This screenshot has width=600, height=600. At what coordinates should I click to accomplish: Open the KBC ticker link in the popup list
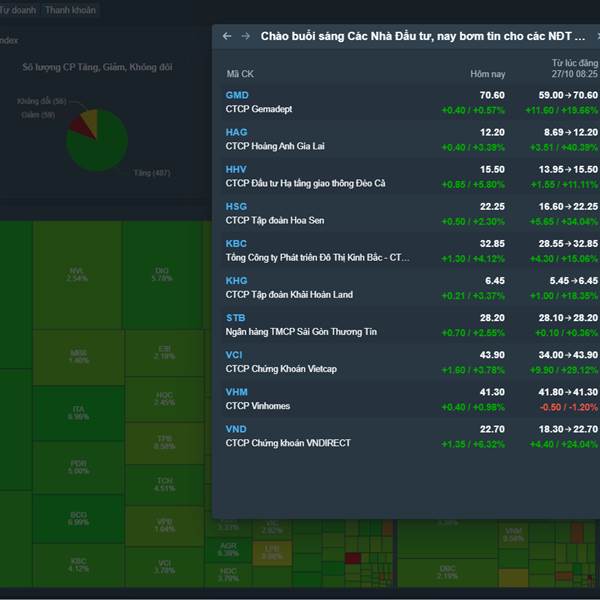click(x=236, y=243)
